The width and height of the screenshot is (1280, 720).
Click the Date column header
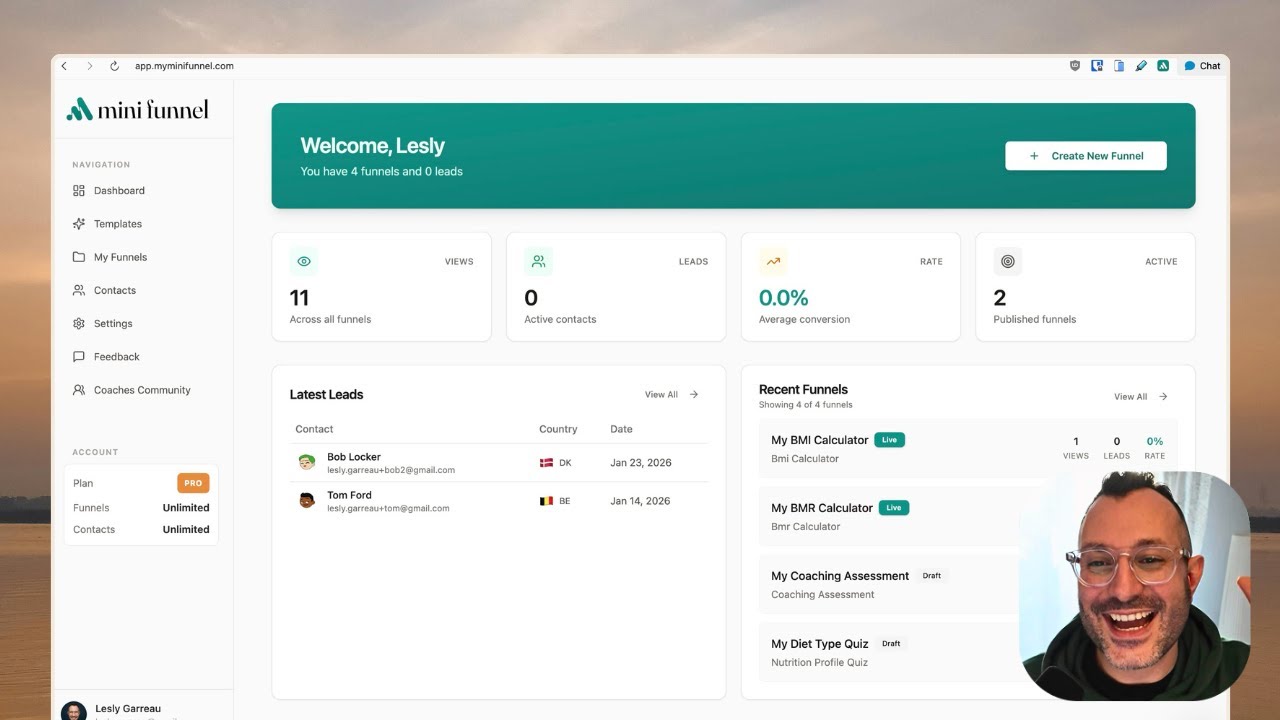[621, 429]
